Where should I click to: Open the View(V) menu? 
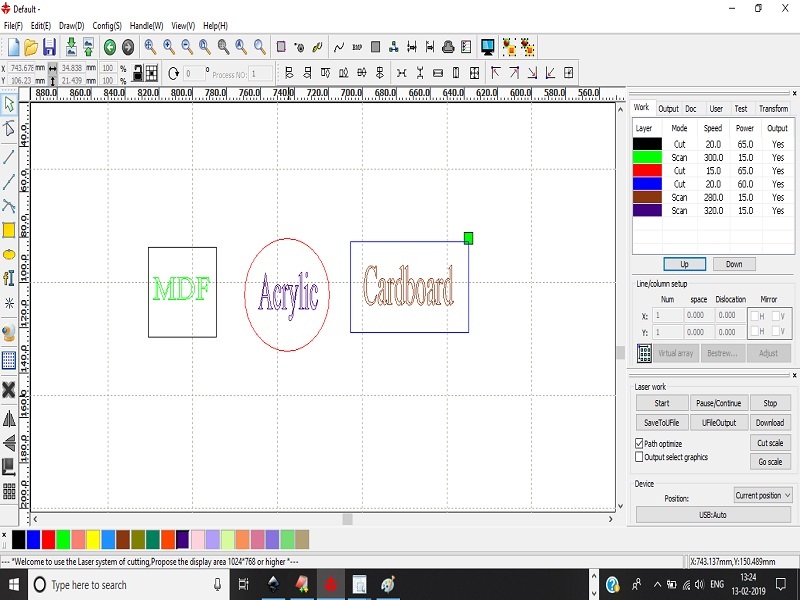[x=183, y=26]
